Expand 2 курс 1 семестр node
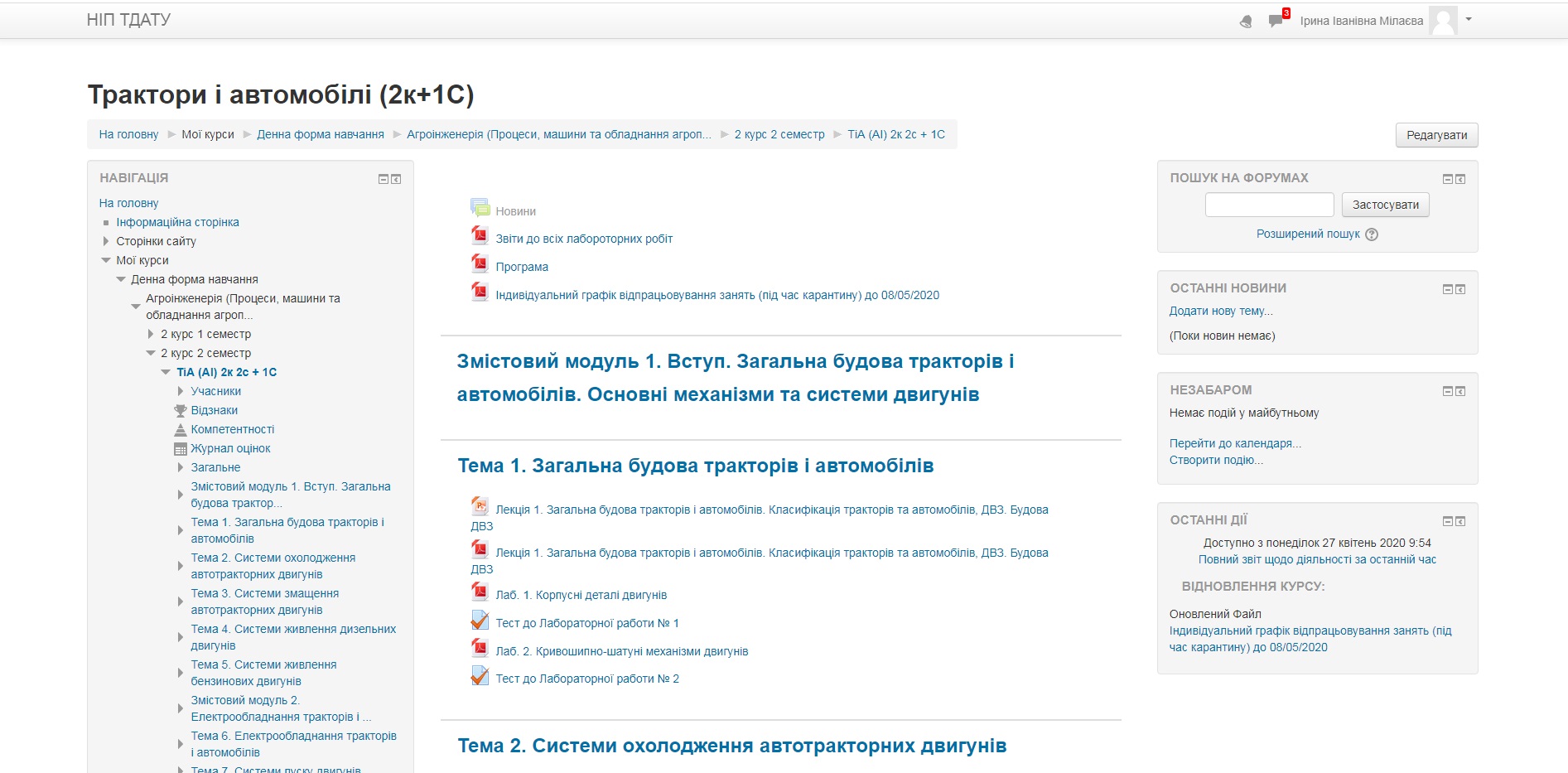 pyautogui.click(x=151, y=334)
